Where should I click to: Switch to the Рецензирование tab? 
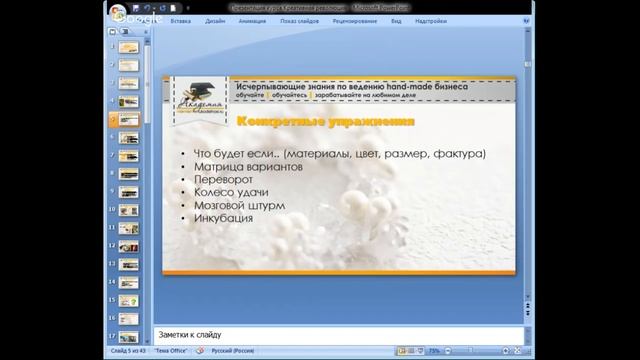point(355,21)
